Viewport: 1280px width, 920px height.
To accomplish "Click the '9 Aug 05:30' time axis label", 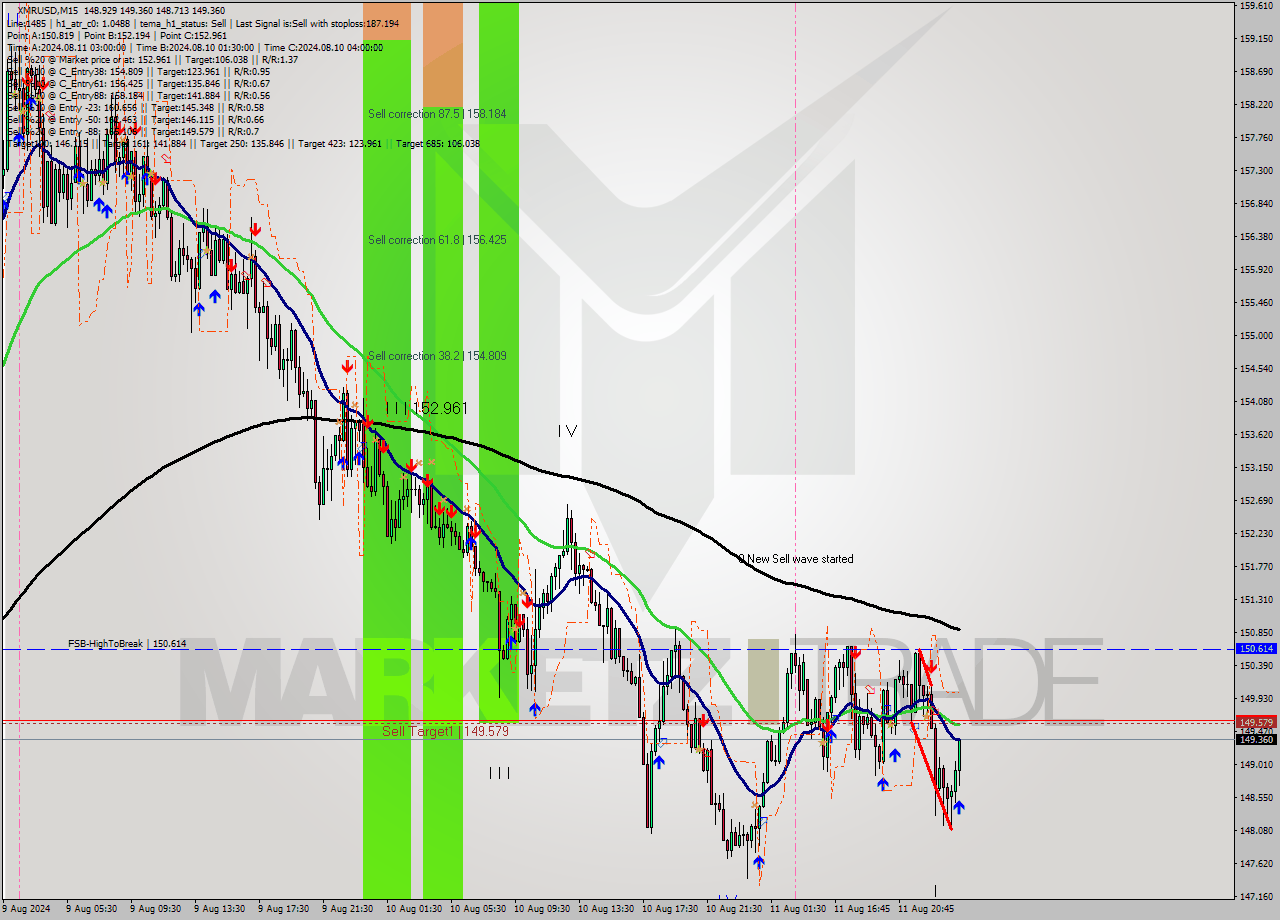I will (x=91, y=909).
